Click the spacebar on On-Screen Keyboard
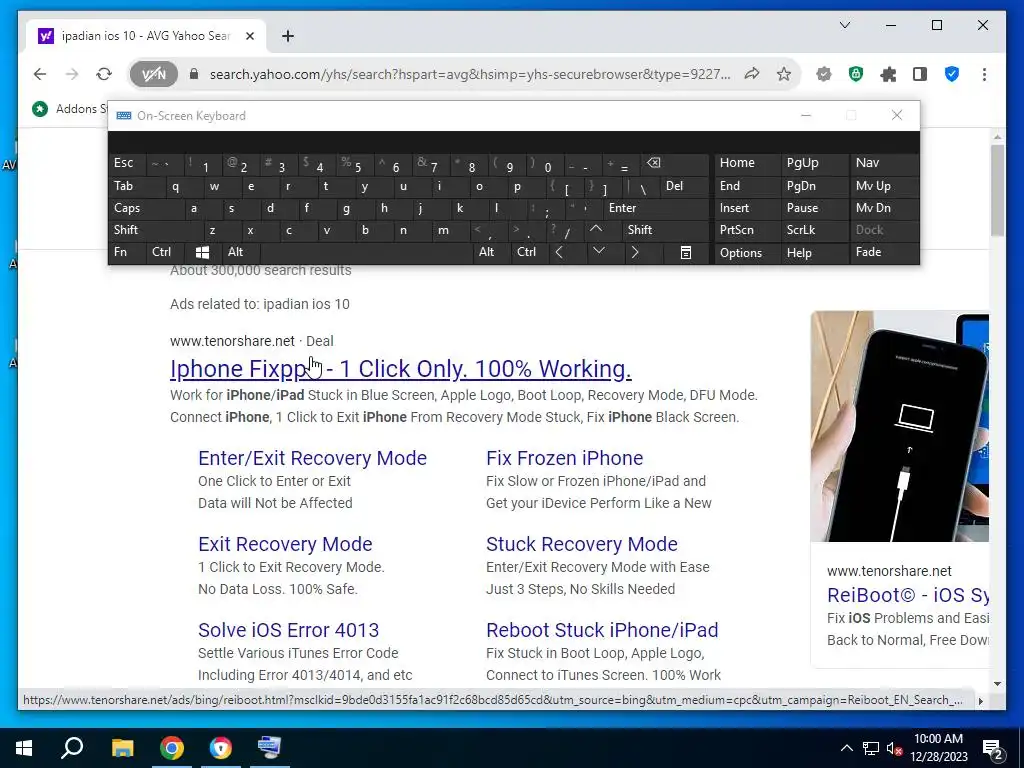 tap(368, 253)
